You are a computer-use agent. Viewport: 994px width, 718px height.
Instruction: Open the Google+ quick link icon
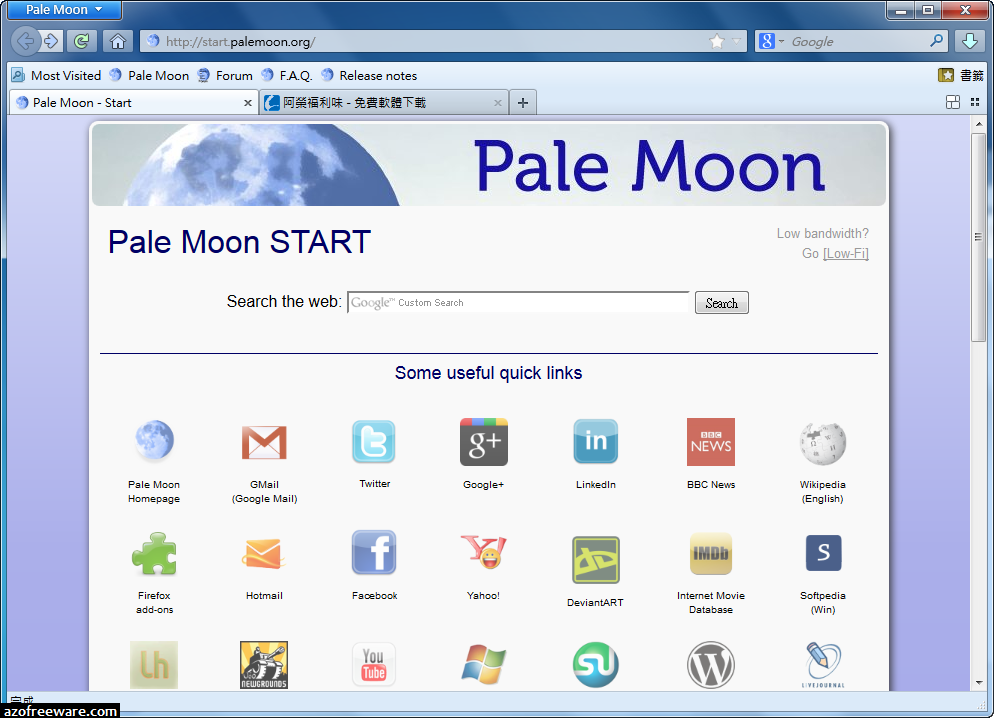[484, 442]
